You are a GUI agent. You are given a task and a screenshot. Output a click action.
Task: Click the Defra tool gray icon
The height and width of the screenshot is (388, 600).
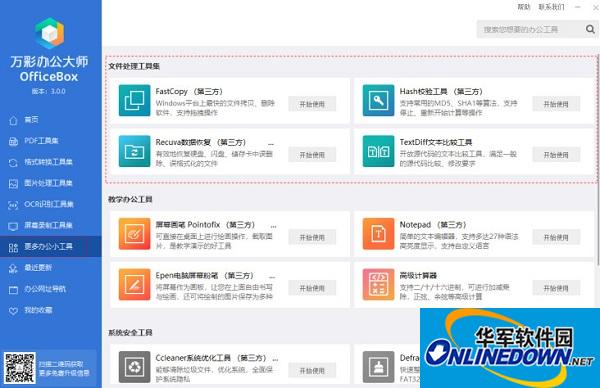point(378,367)
